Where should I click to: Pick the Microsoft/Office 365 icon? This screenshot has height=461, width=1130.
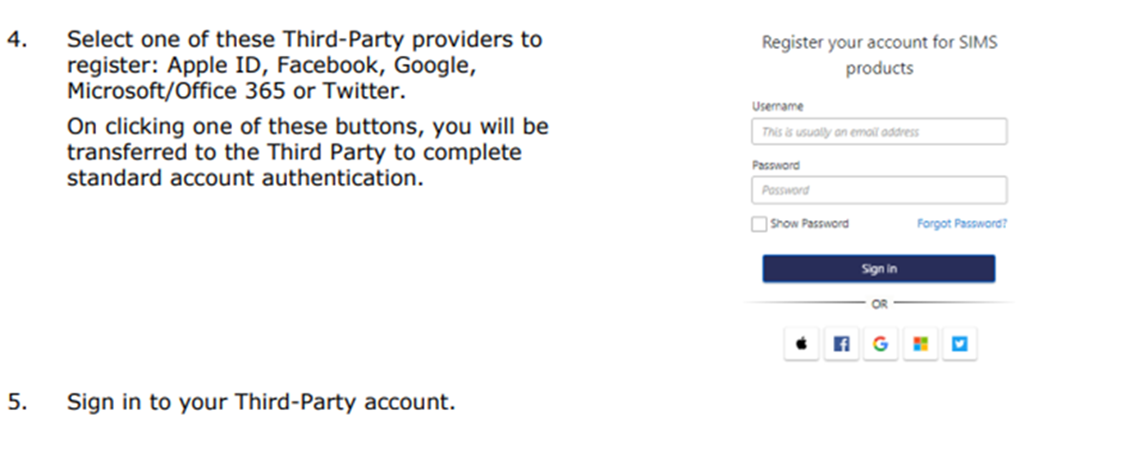(920, 344)
